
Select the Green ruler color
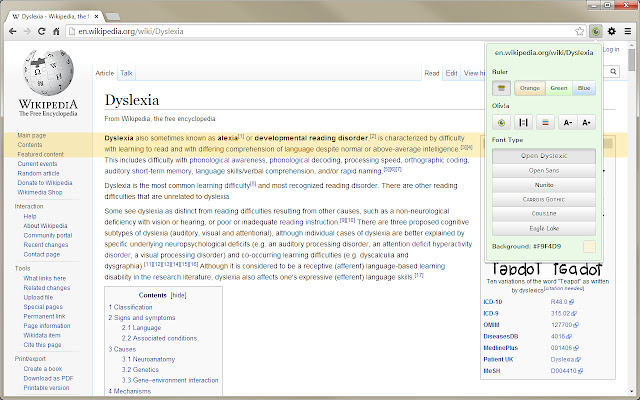(559, 88)
